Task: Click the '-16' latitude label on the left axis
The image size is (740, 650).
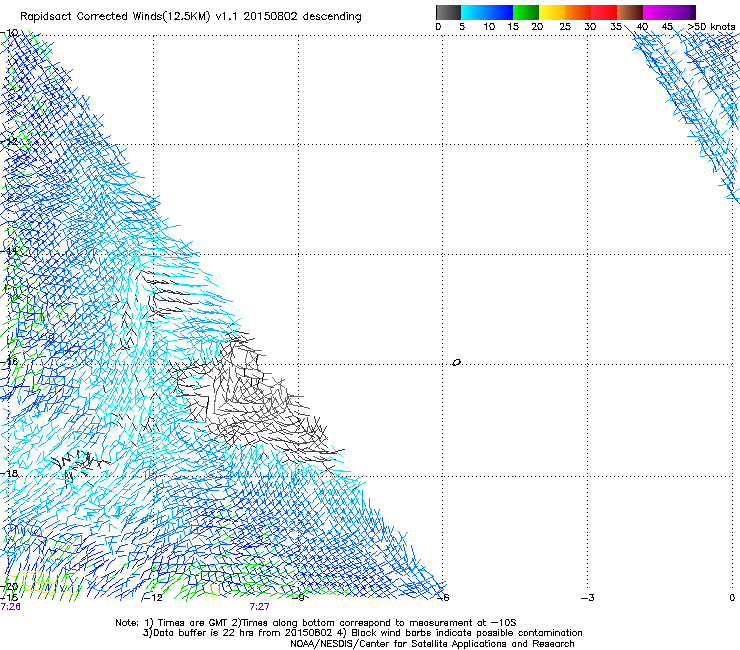Action: tap(10, 362)
